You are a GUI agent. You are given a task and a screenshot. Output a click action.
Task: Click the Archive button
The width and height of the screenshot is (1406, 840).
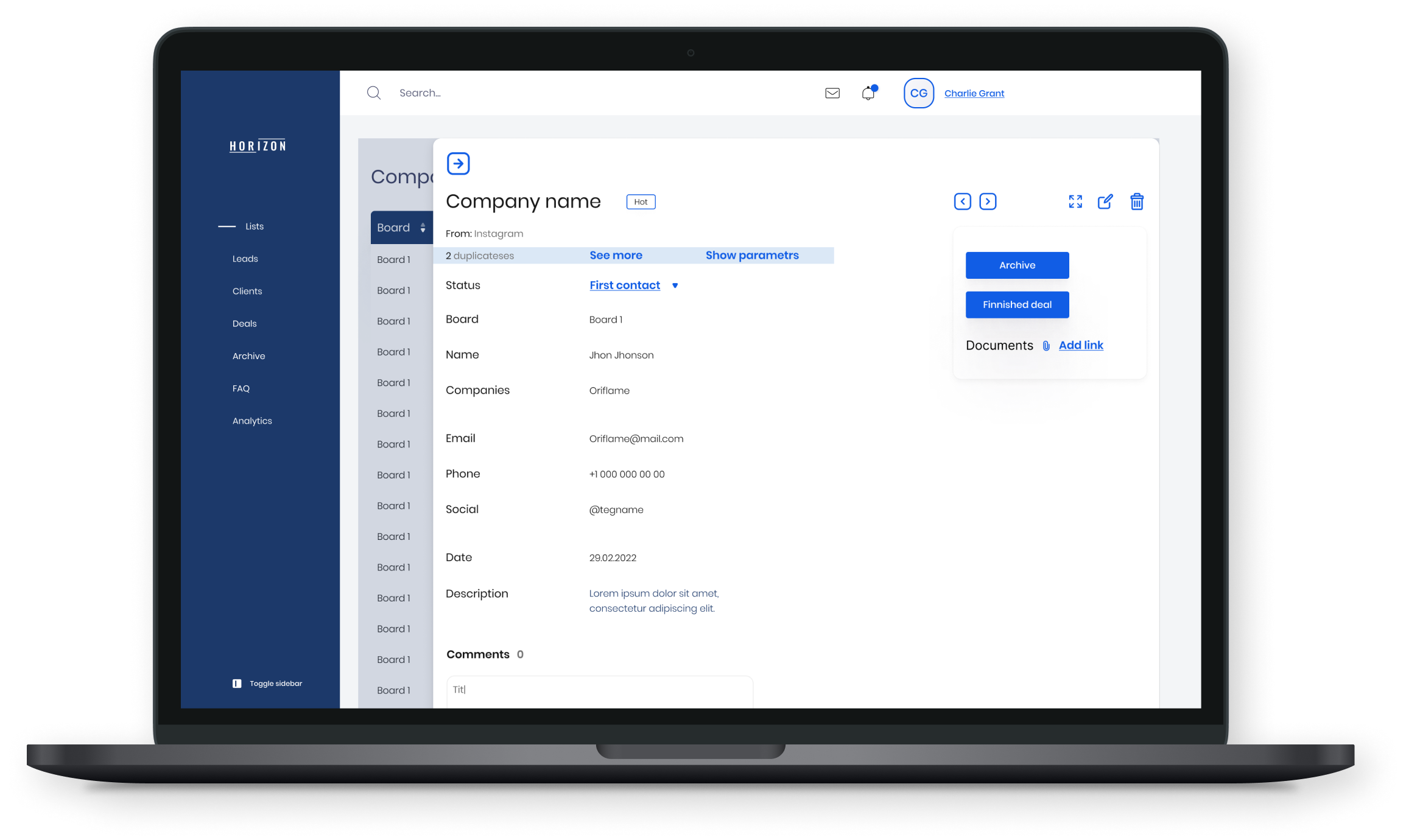(1017, 265)
